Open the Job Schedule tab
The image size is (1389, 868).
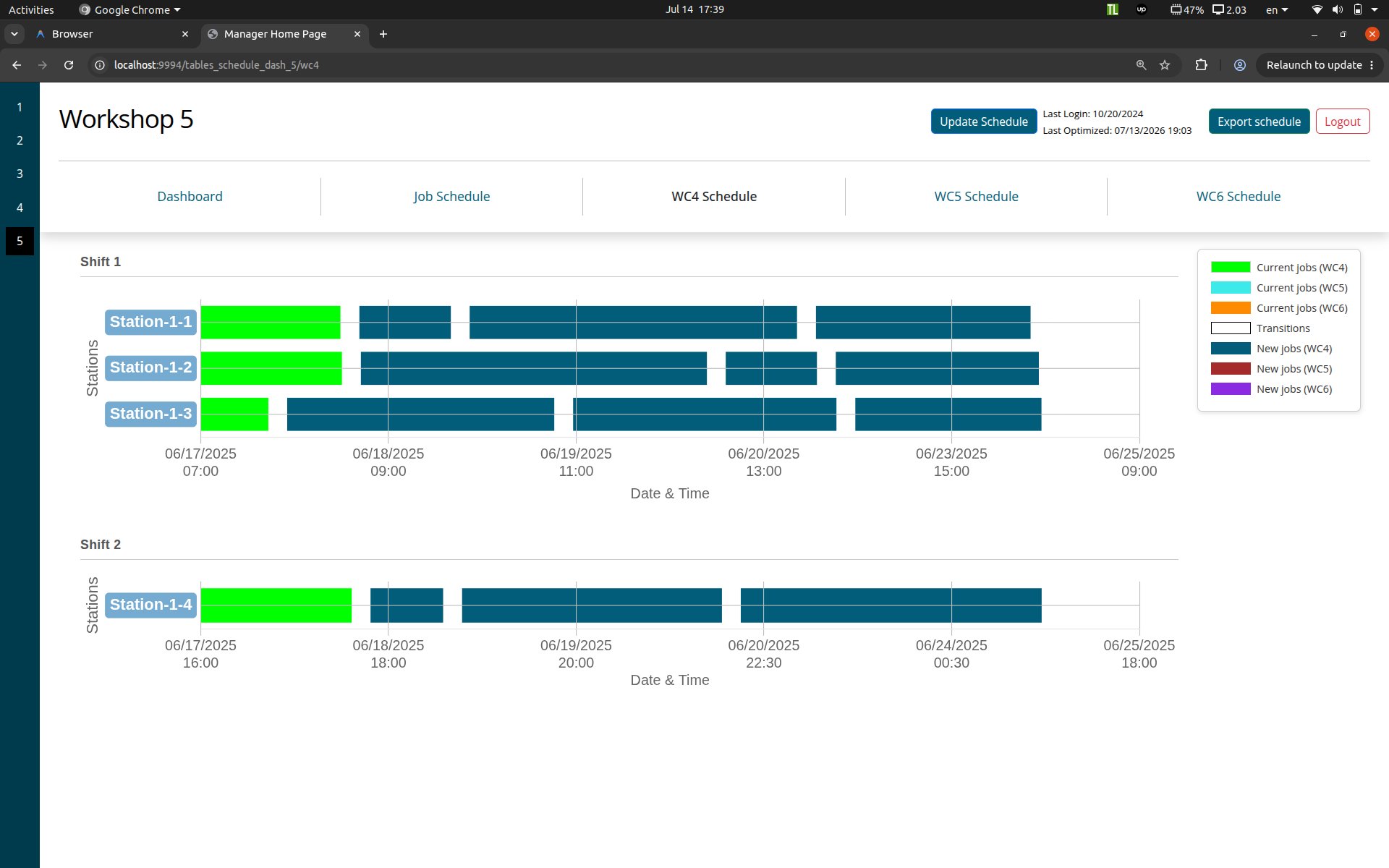coord(451,197)
